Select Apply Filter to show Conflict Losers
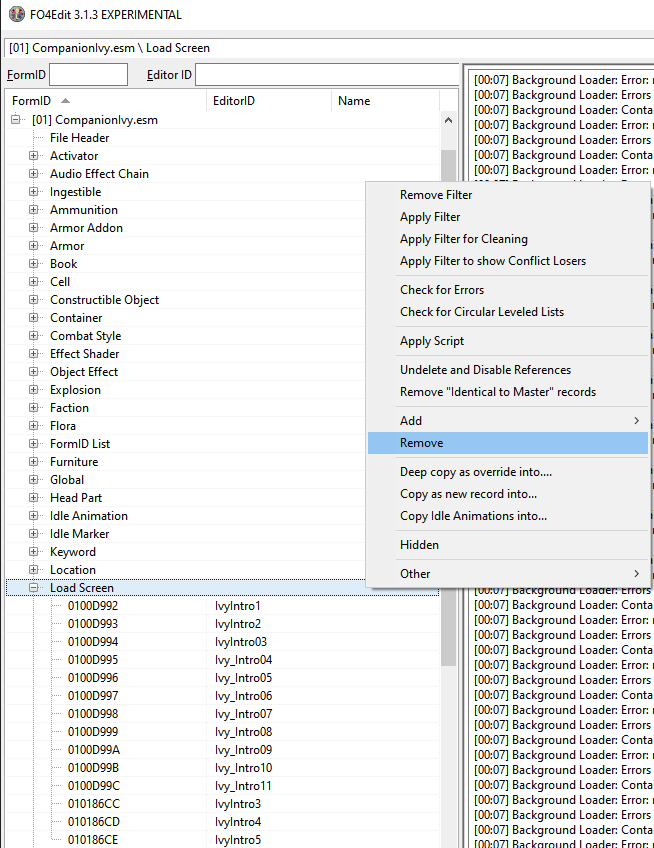 tap(507, 261)
